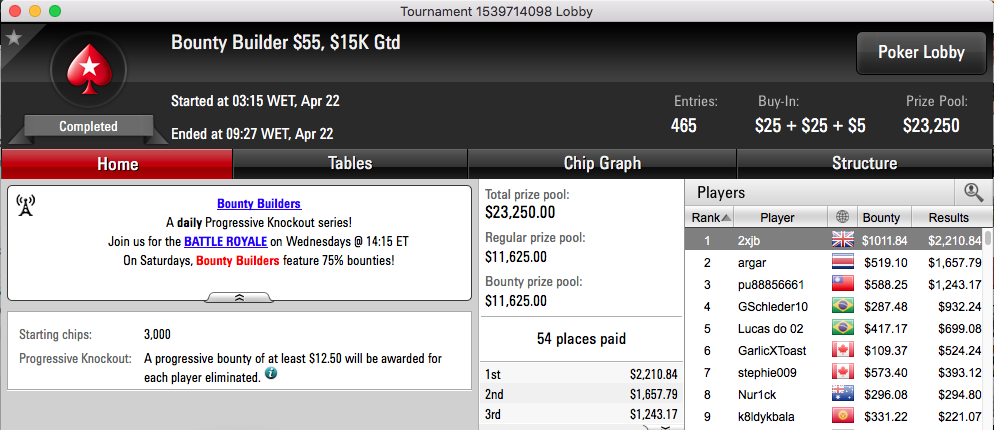Image resolution: width=994 pixels, height=430 pixels.
Task: Click the players list scrollbar thumb
Action: tap(988, 238)
